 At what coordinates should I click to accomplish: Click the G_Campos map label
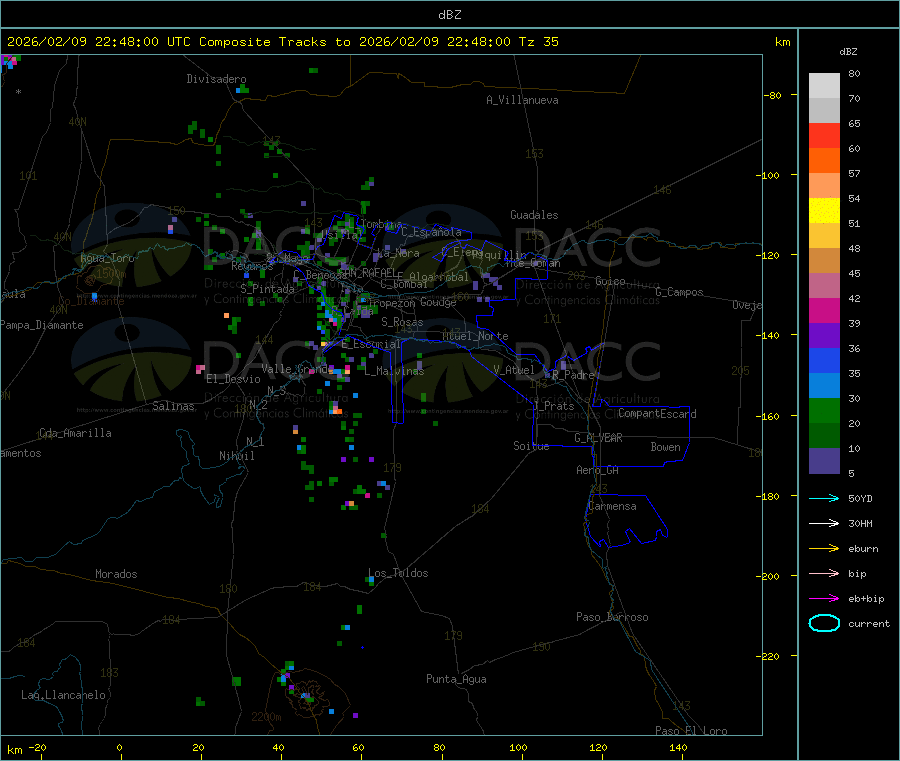pyautogui.click(x=680, y=292)
